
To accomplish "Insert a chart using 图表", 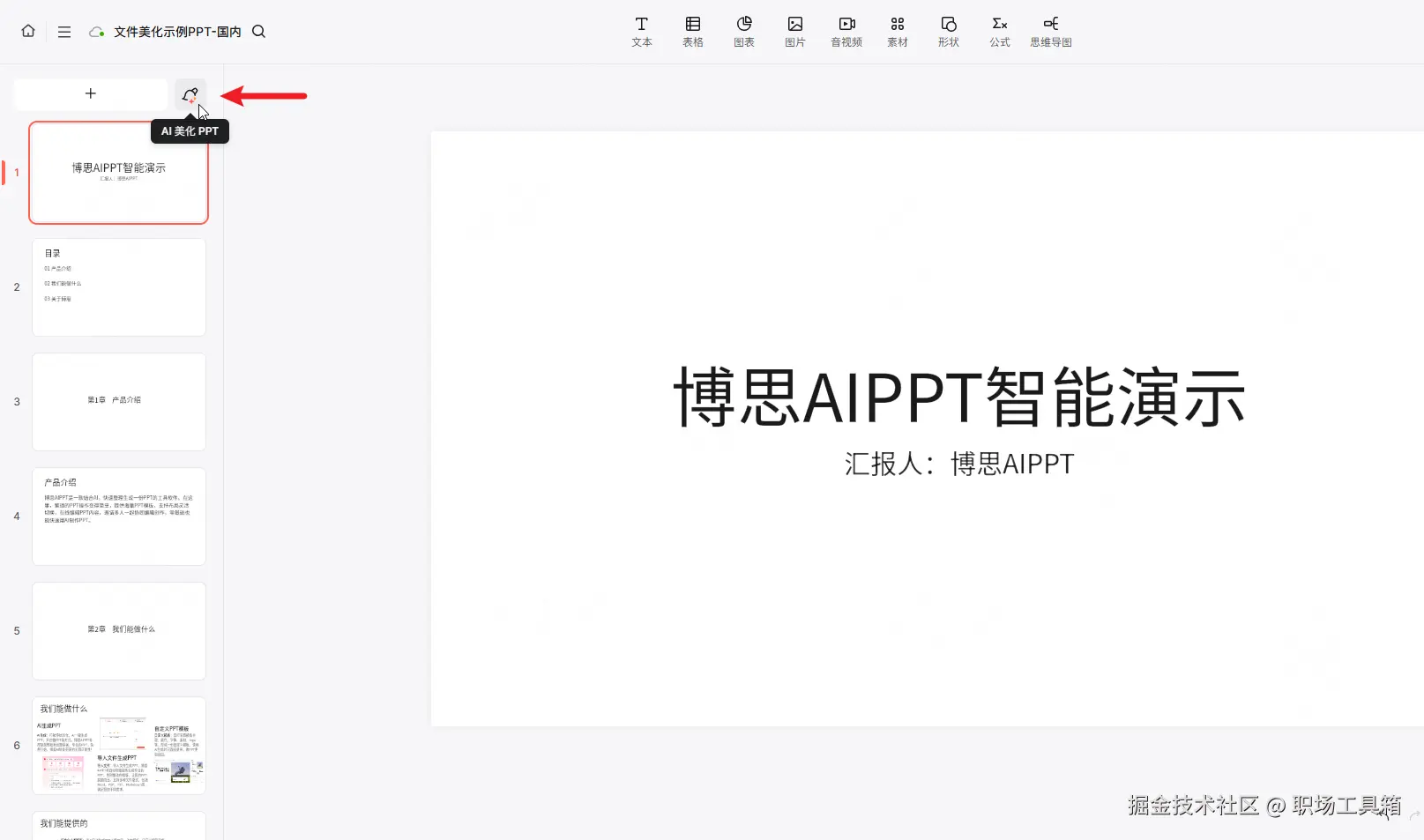I will pyautogui.click(x=744, y=32).
